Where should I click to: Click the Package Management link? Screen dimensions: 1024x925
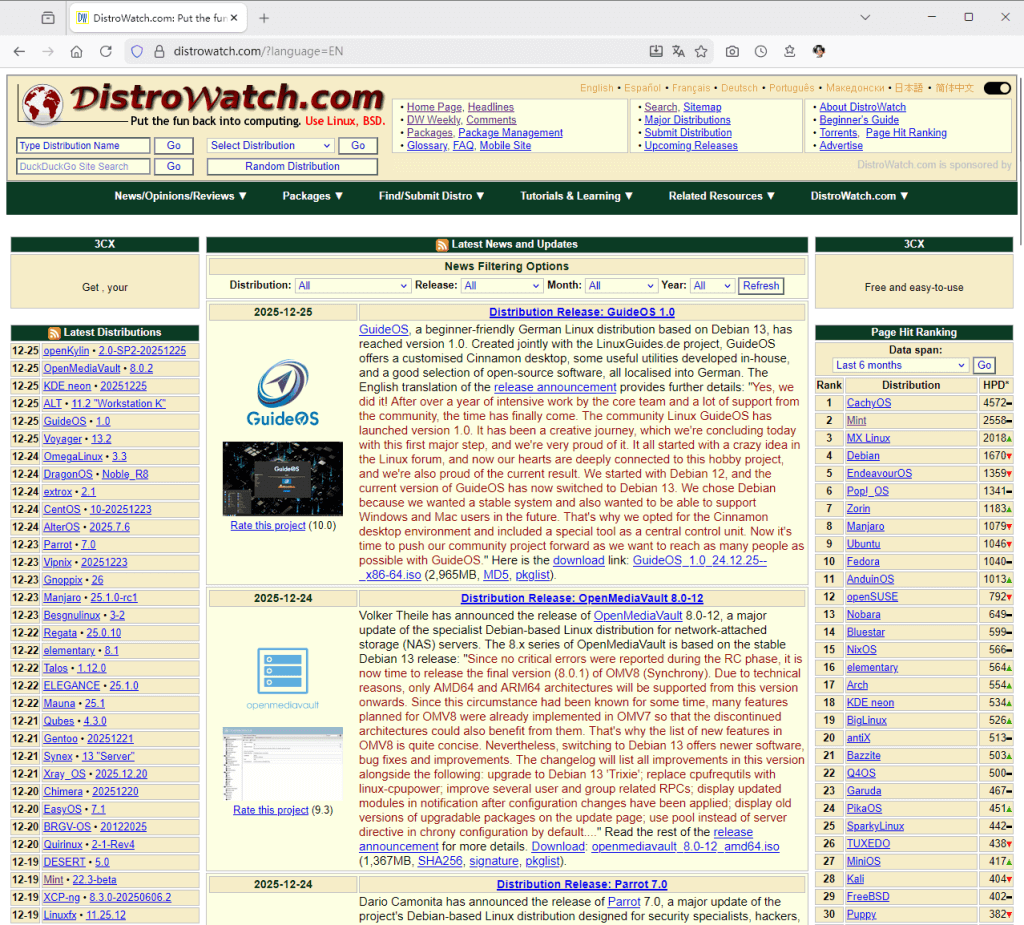pyautogui.click(x=510, y=133)
